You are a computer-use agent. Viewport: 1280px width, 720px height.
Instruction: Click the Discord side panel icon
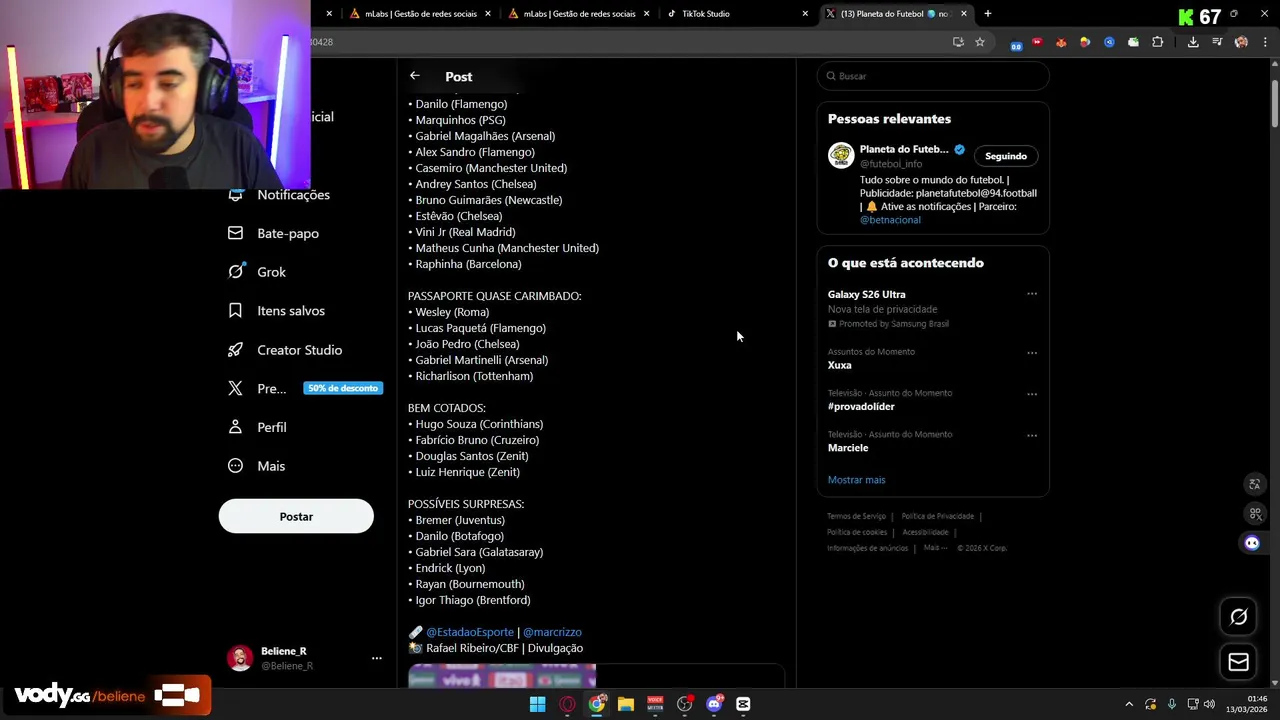[1252, 542]
